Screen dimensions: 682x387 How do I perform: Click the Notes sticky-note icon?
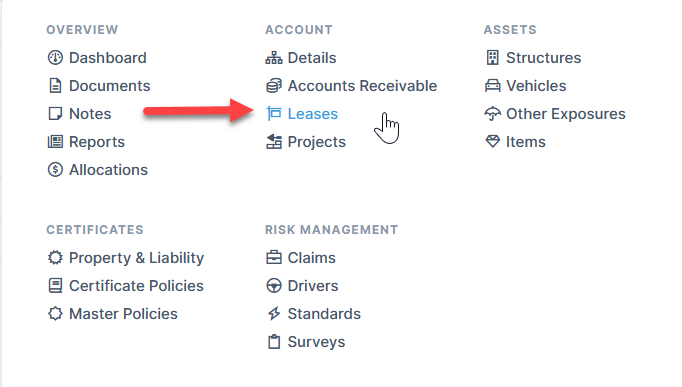[55, 113]
